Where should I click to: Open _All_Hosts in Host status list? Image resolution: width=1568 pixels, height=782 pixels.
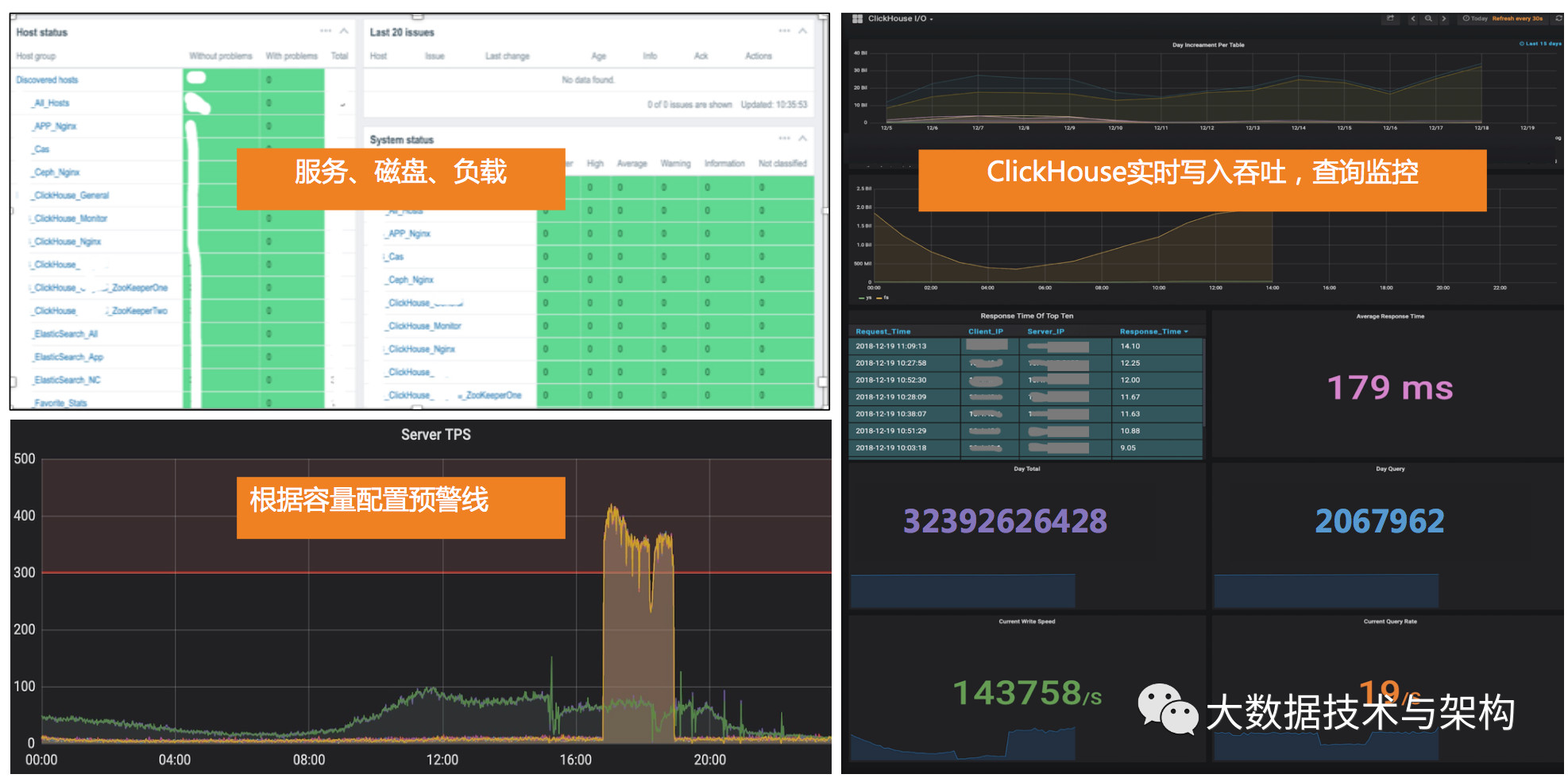[52, 103]
